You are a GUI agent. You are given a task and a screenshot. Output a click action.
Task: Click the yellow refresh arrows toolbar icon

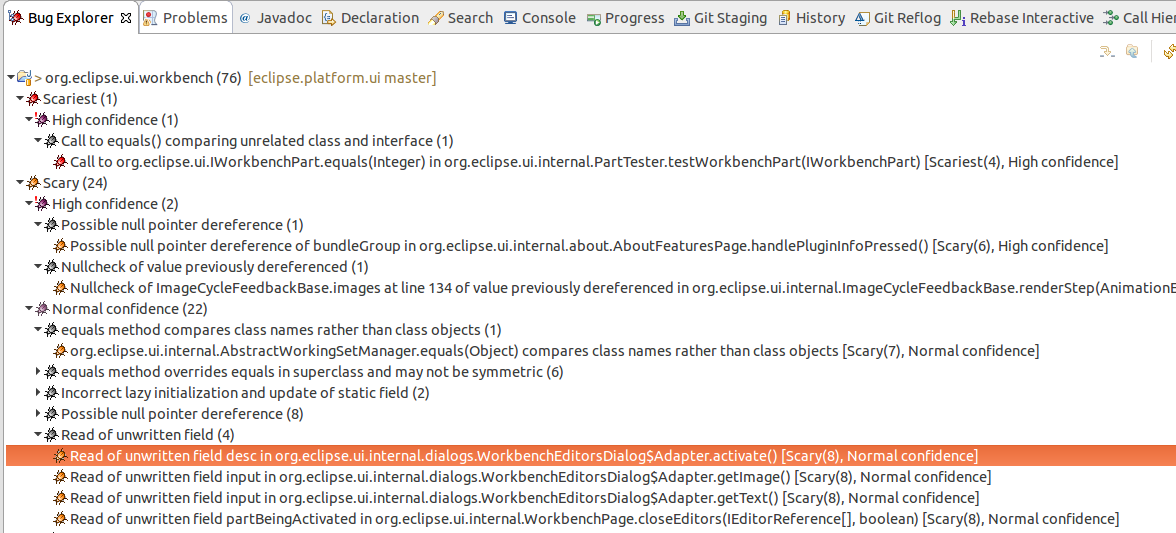(1169, 51)
